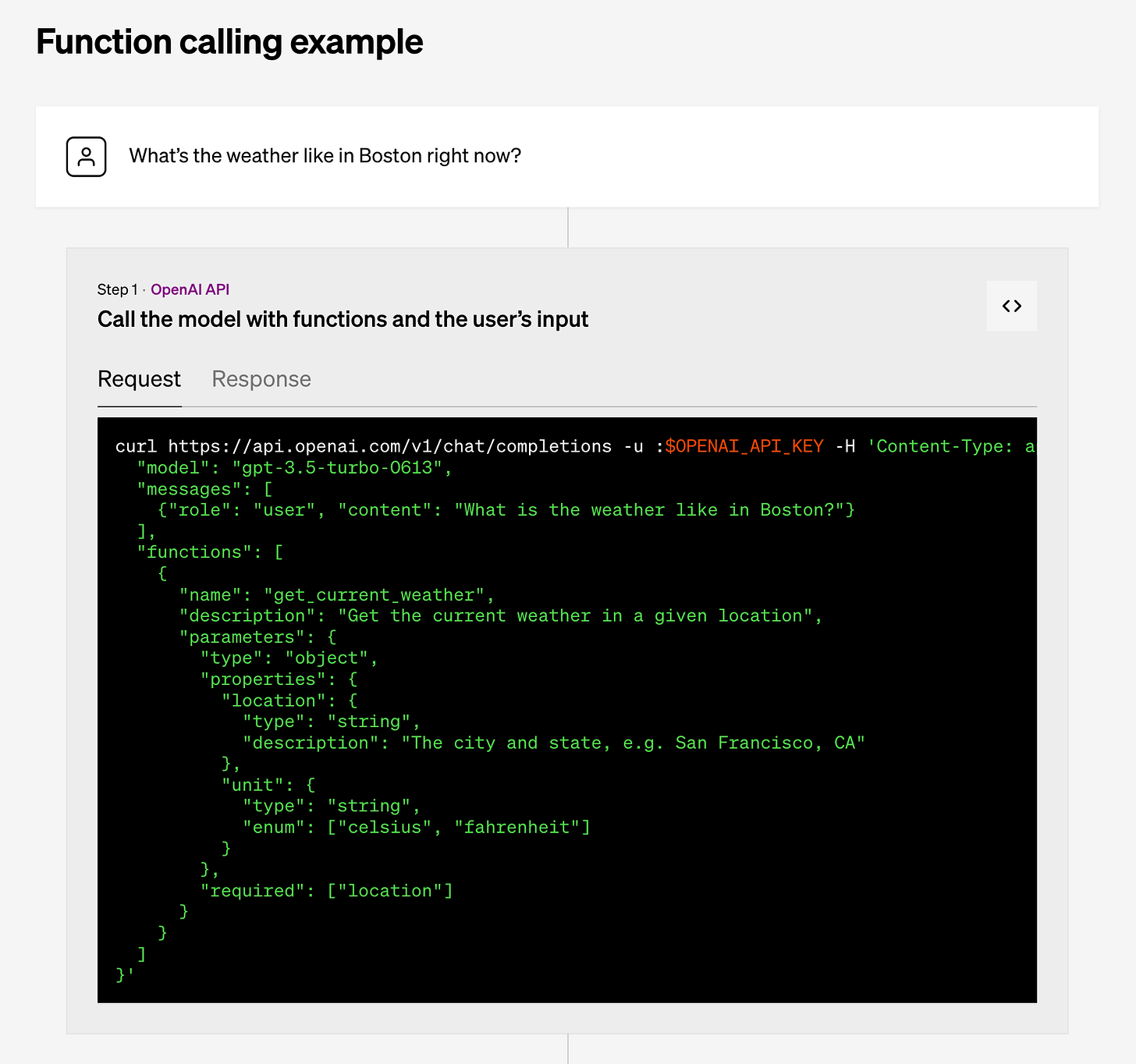
Task: Click the "parameters": { line
Action: [257, 637]
